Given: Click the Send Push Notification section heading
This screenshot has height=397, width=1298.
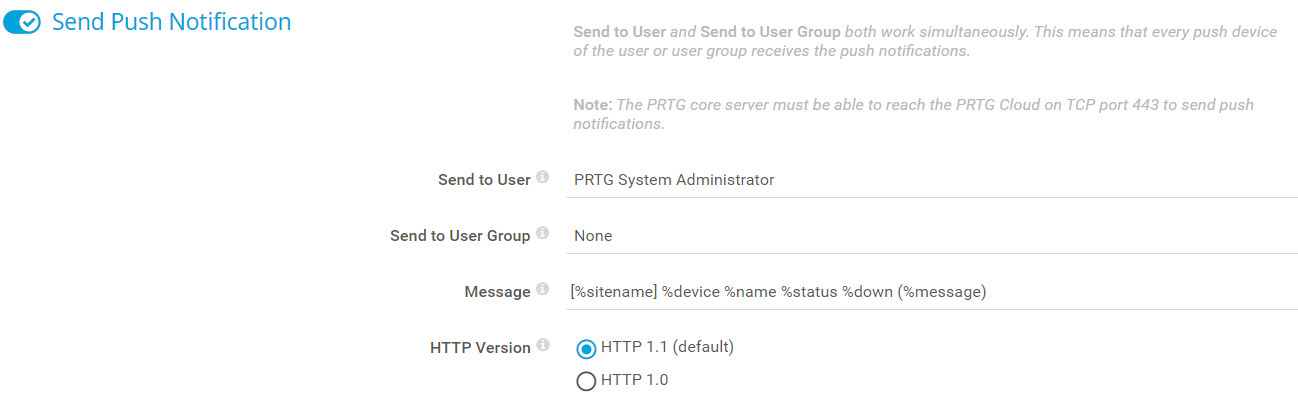Looking at the screenshot, I should tap(172, 22).
